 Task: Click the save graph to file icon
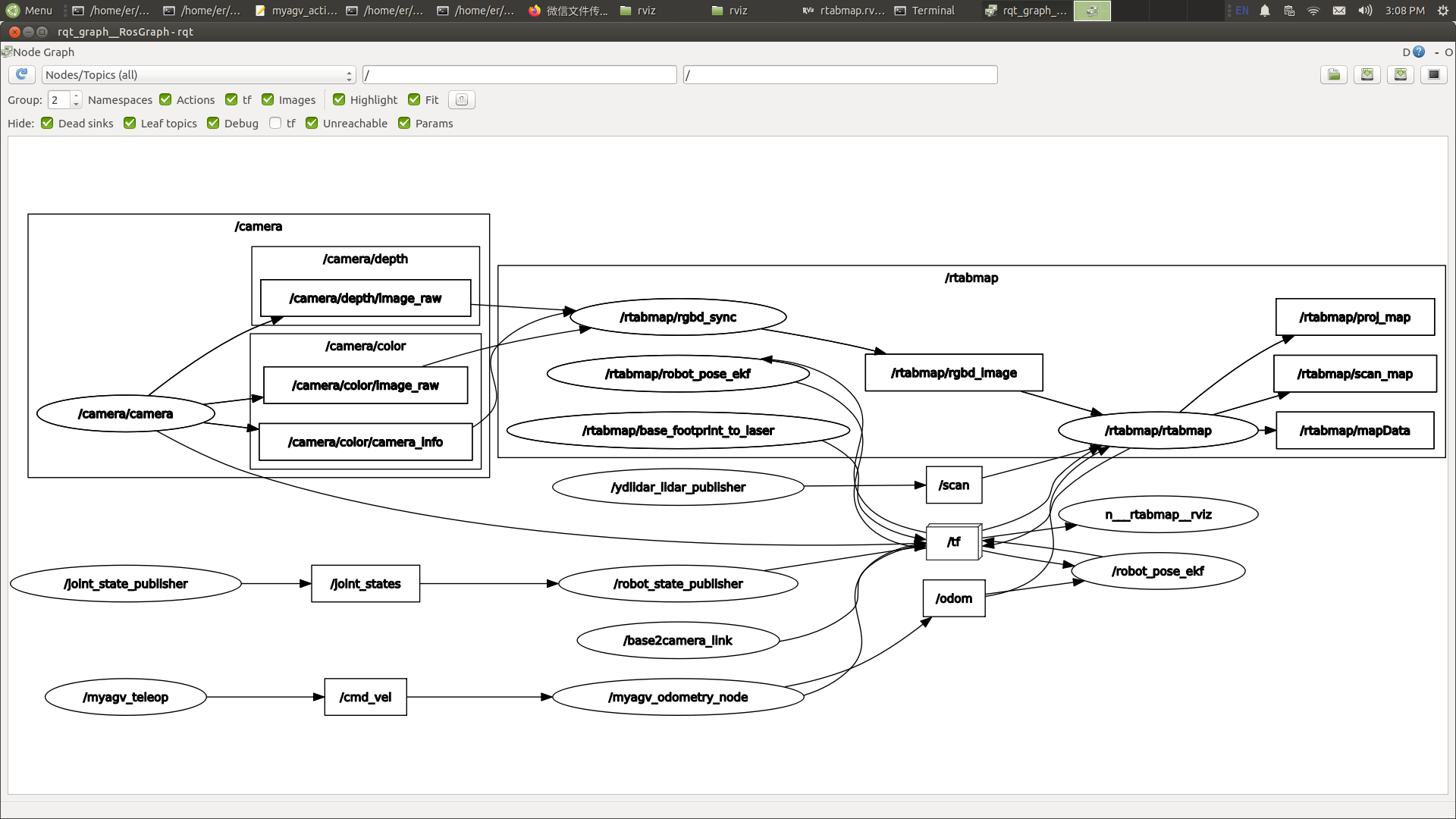[1368, 74]
